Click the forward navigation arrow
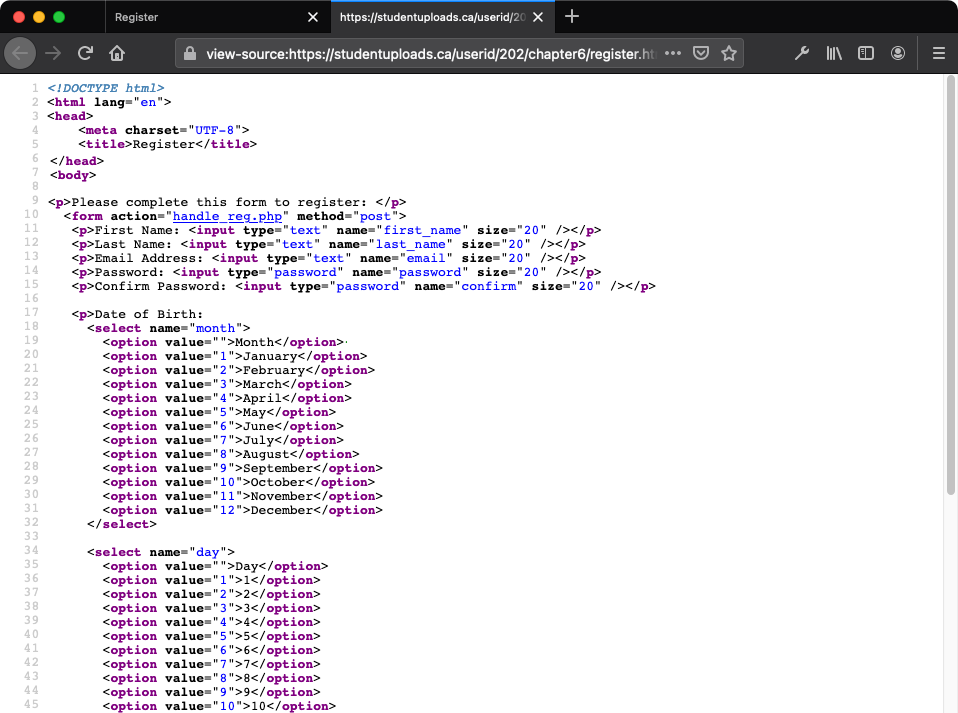958x713 pixels. coord(53,54)
